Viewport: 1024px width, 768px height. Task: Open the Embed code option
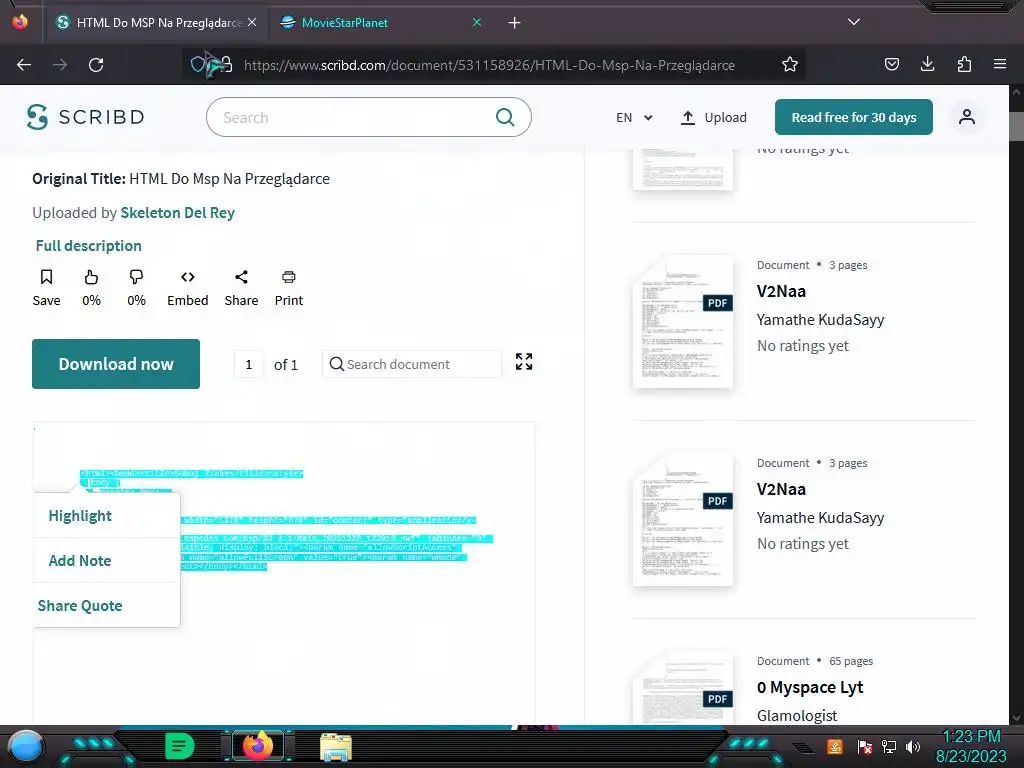[187, 287]
